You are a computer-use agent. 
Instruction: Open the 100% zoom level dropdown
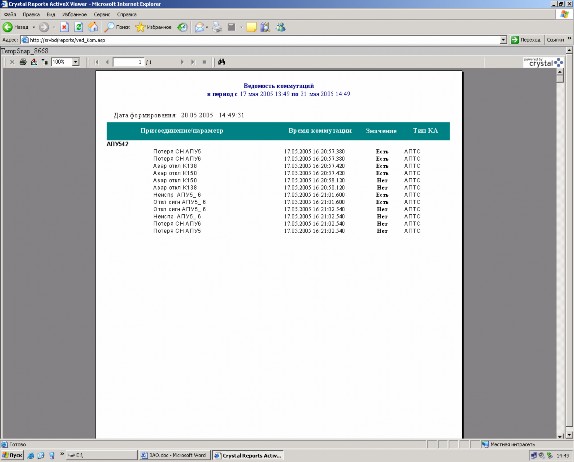tap(75, 62)
